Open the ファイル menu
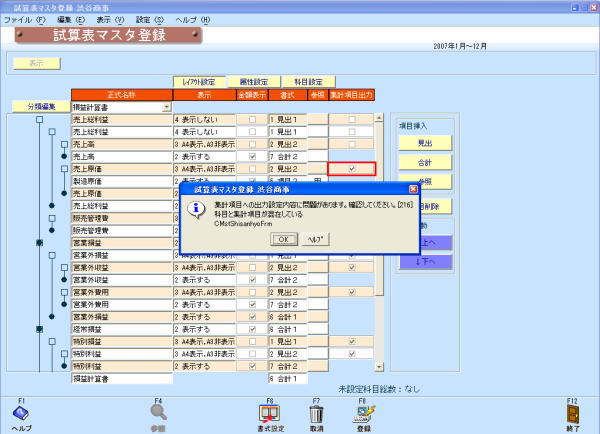600x434 pixels. pos(25,19)
